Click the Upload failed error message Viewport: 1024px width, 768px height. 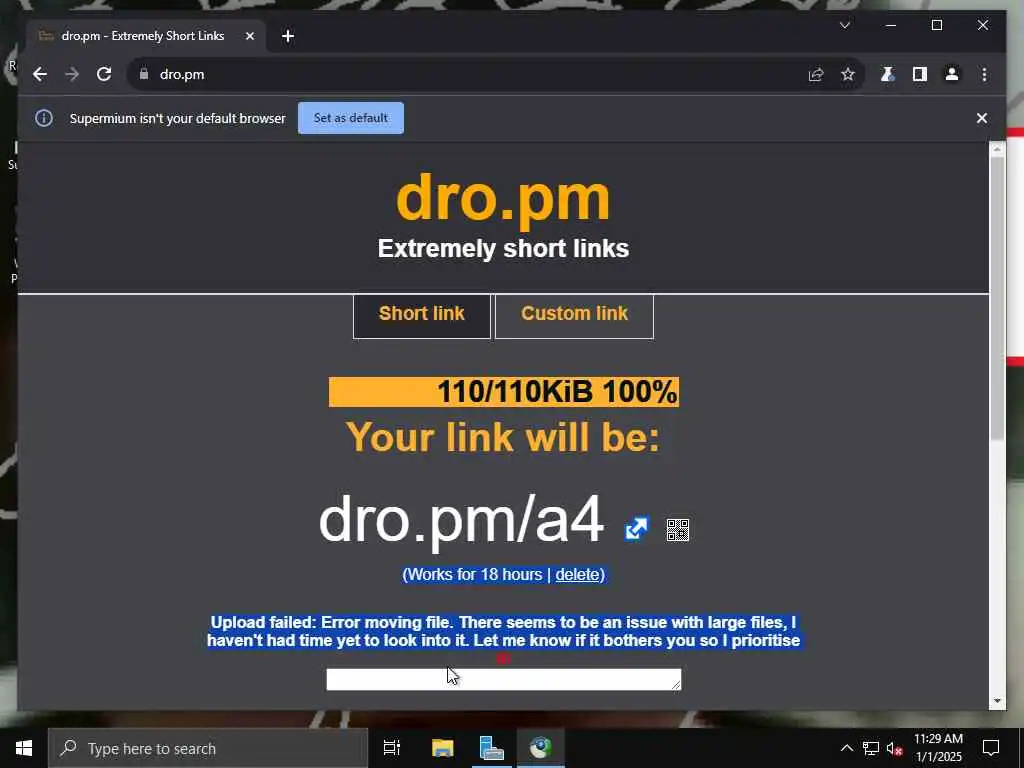point(504,632)
